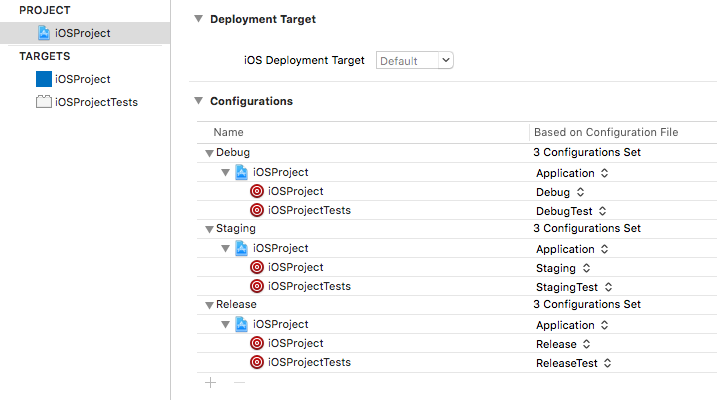The height and width of the screenshot is (400, 717).
Task: Click project icon in Debug group
Action: coord(241,172)
